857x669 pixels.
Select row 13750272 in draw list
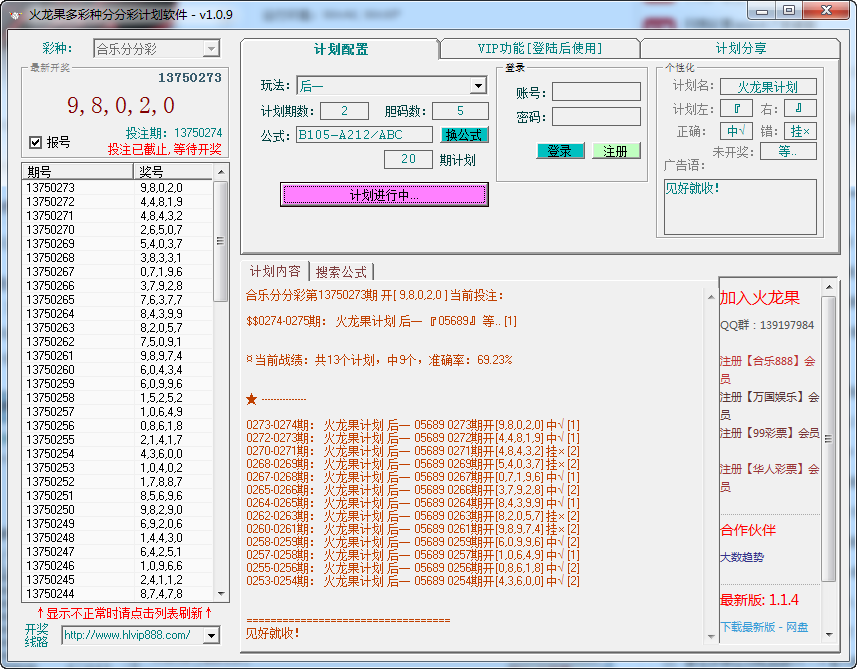click(117, 202)
